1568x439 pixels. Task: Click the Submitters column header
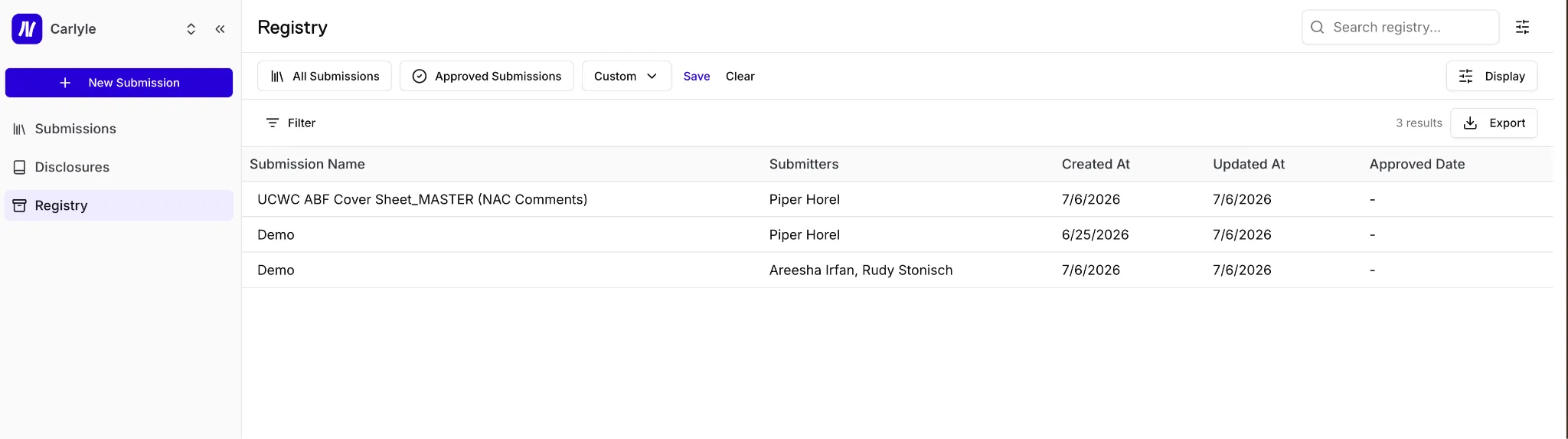(x=804, y=164)
